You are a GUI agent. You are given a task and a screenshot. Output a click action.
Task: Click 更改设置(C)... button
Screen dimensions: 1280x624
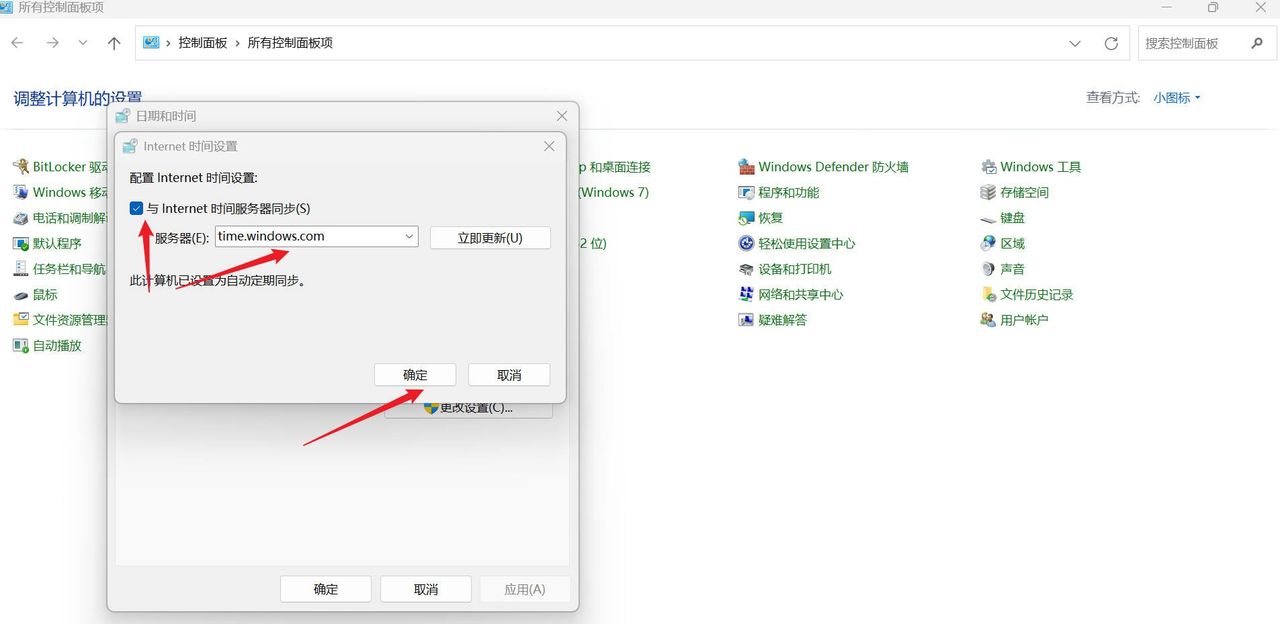coord(468,408)
